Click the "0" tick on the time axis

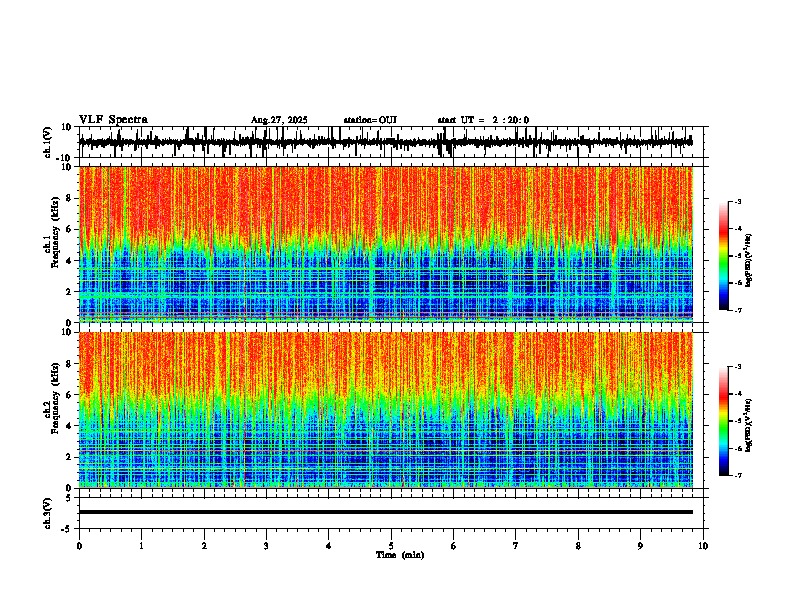click(x=79, y=546)
